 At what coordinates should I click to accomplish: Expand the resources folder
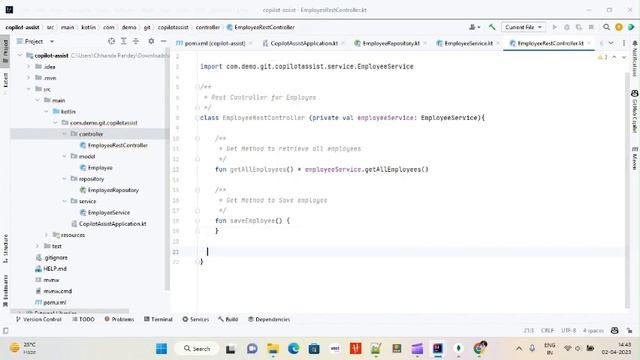click(46, 235)
